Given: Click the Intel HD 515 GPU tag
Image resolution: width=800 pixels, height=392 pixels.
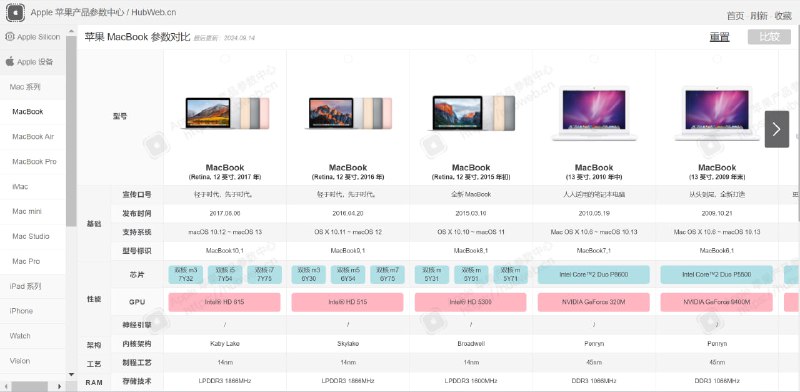Looking at the screenshot, I should (x=347, y=302).
